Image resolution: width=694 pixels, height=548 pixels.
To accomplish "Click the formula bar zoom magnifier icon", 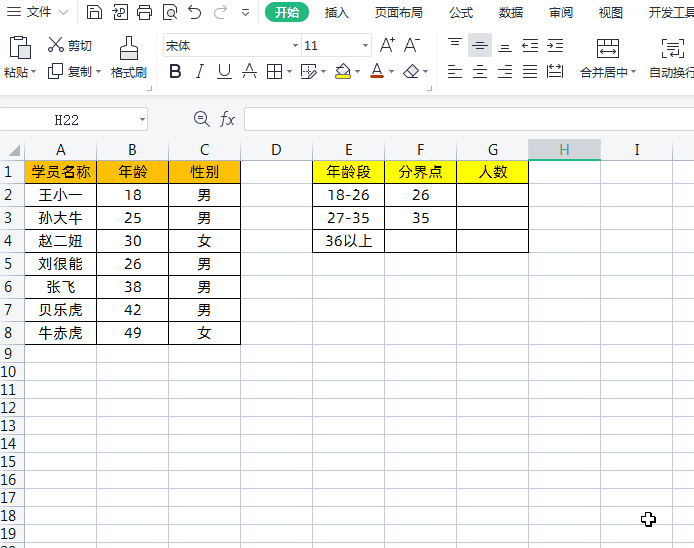I will tap(202, 119).
